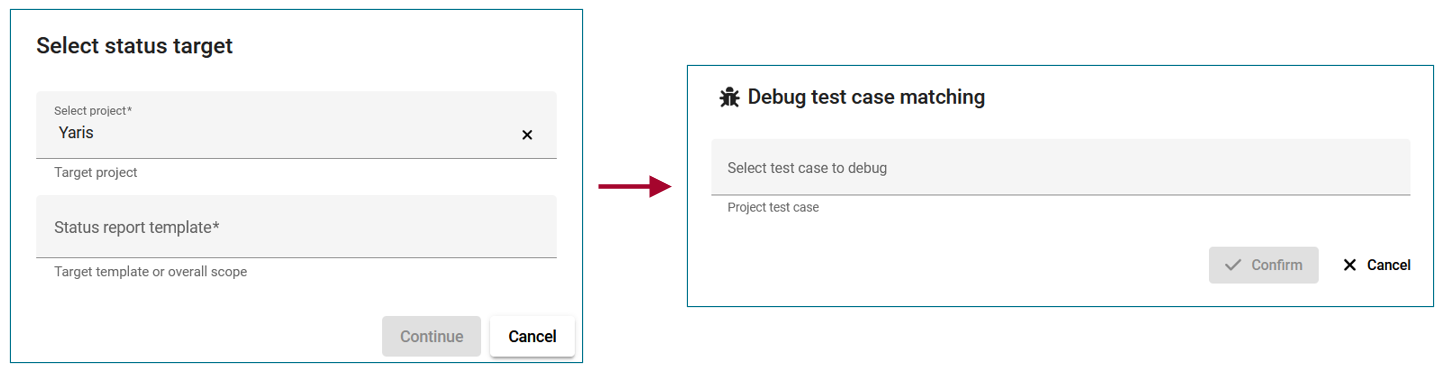This screenshot has width=1447, height=374.
Task: Clear the selected Yaris project with X icon
Action: click(527, 135)
